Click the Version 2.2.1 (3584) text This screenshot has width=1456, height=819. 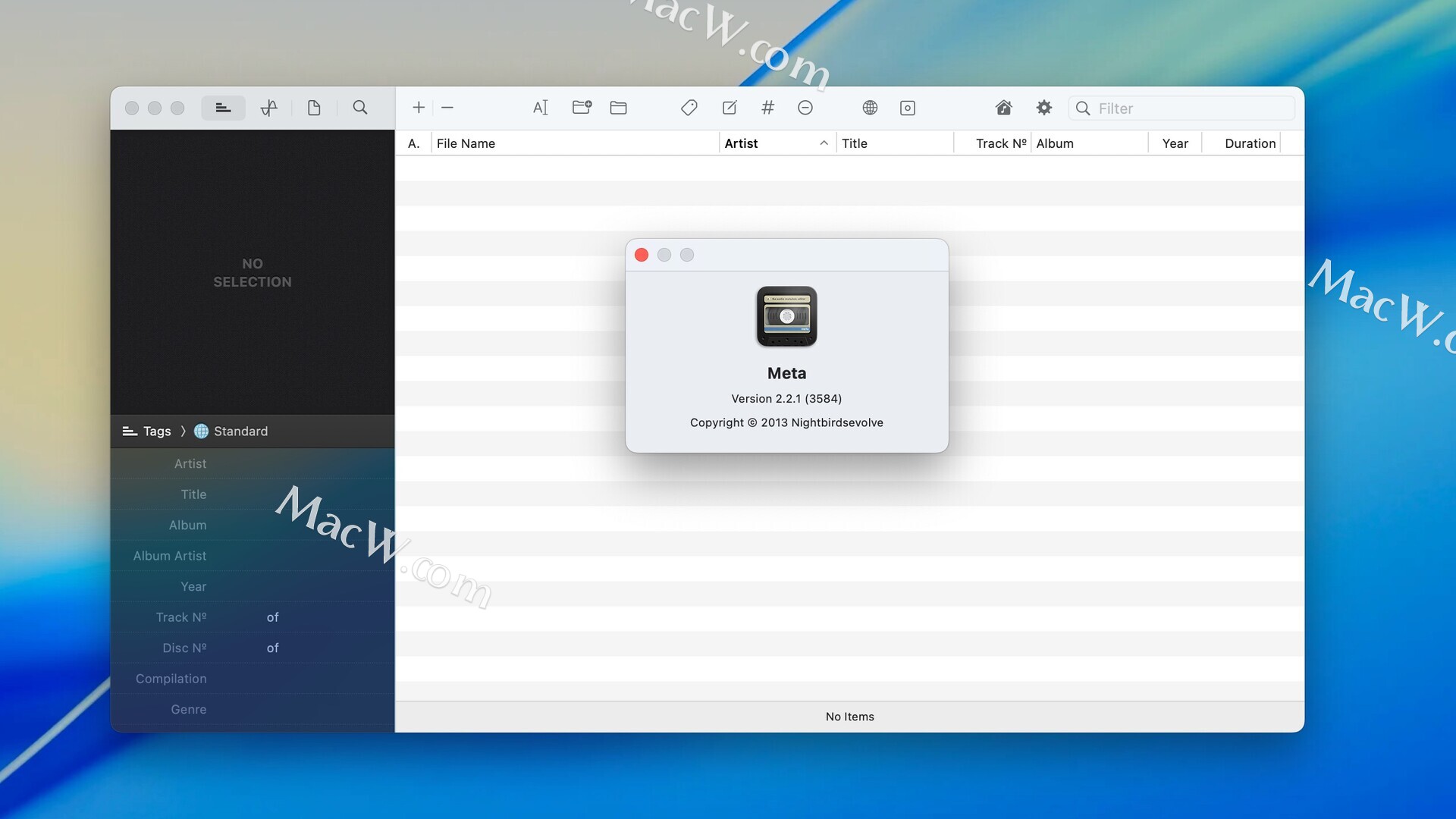(786, 399)
